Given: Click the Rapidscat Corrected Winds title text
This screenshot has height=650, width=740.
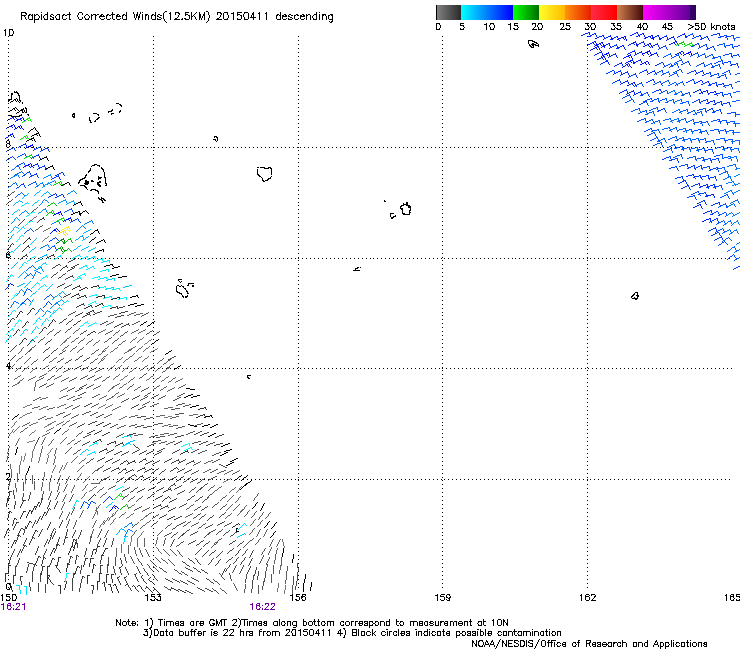Looking at the screenshot, I should 177,17.
